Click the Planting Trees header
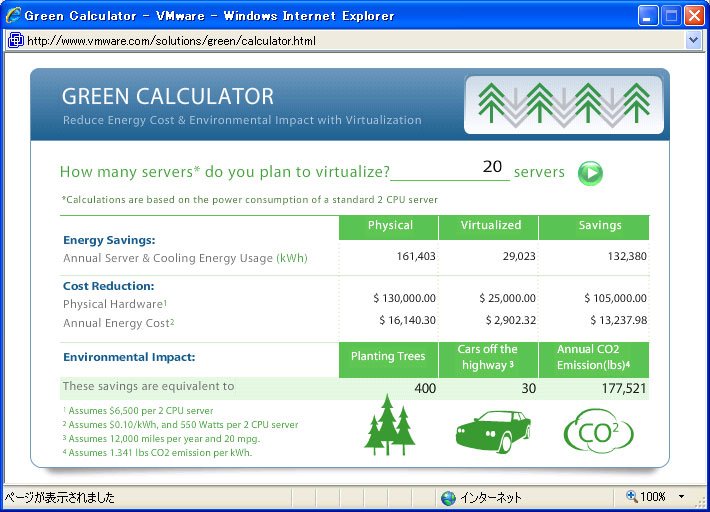 tap(389, 359)
